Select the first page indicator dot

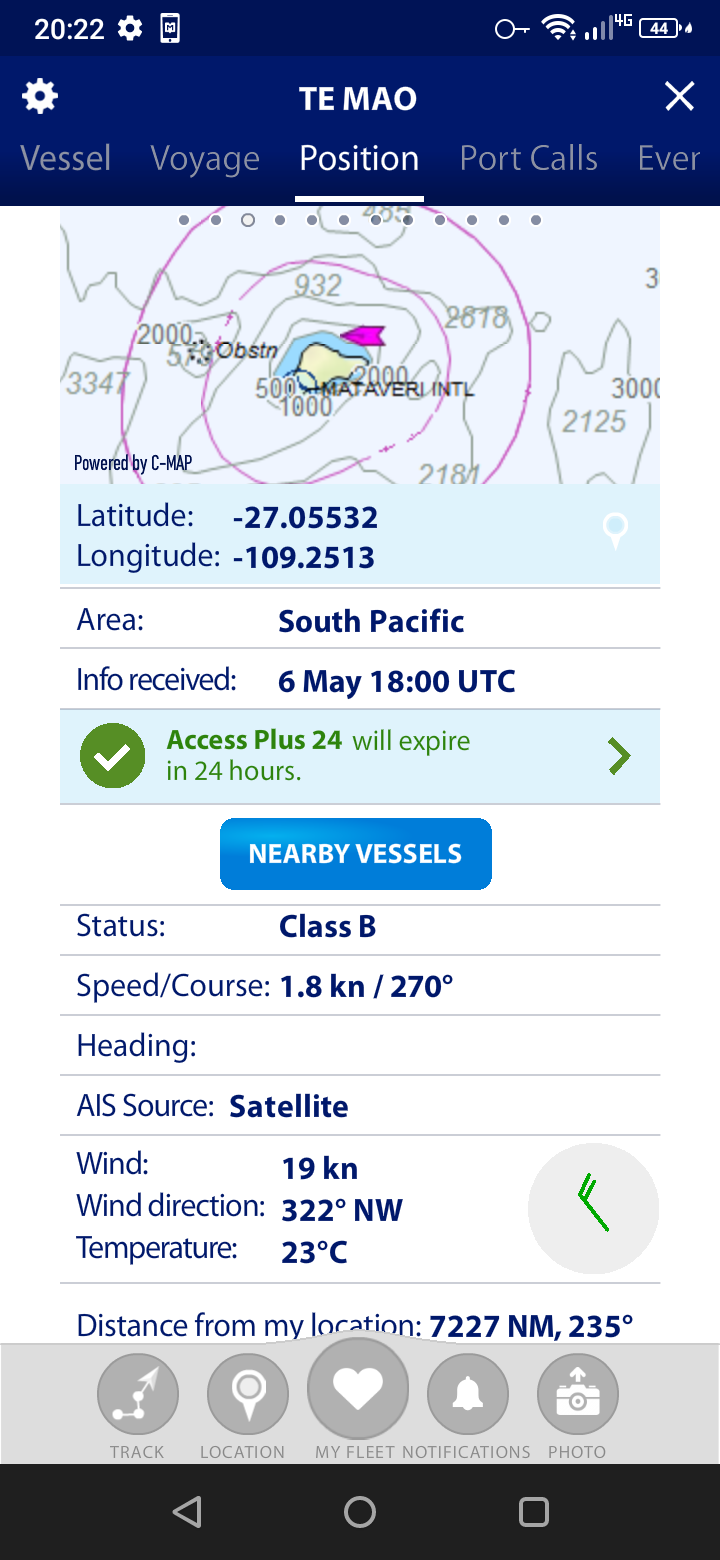[x=184, y=220]
